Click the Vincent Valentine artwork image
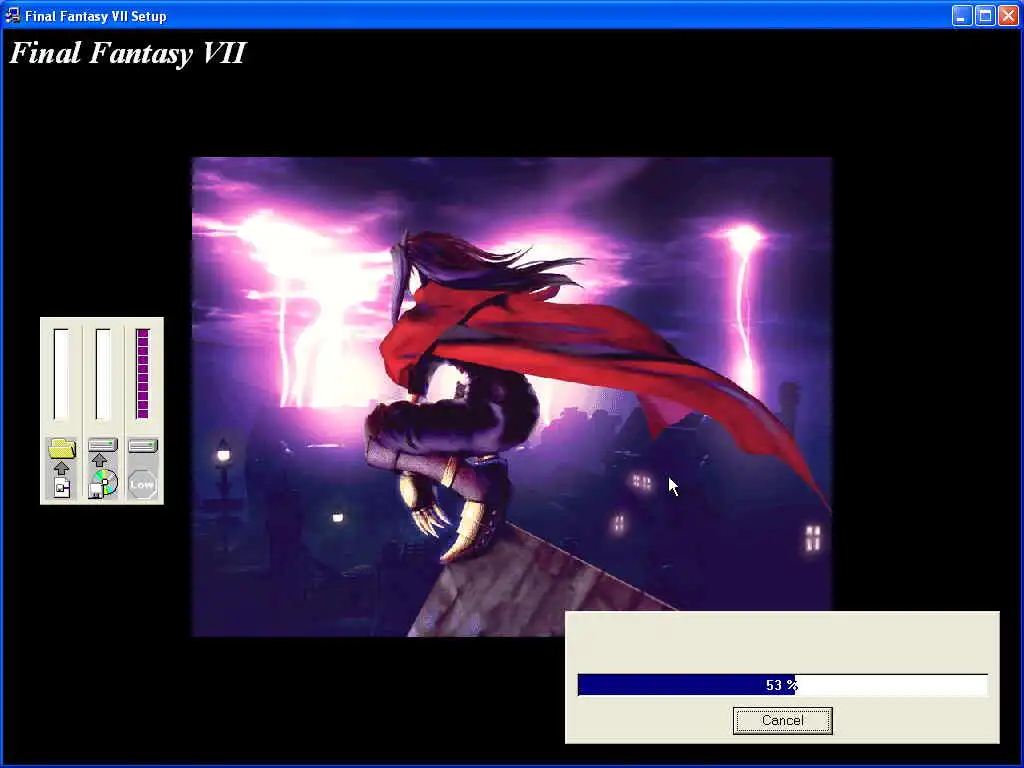This screenshot has height=768, width=1024. pyautogui.click(x=511, y=396)
